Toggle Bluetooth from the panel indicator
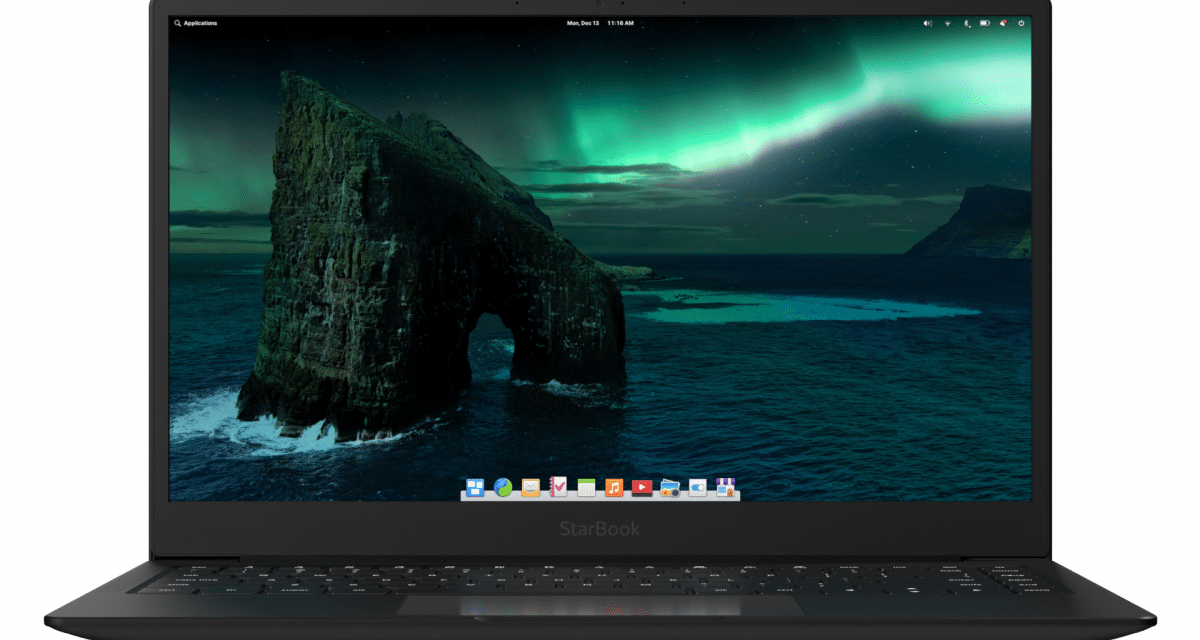1200x640 pixels. [967, 21]
